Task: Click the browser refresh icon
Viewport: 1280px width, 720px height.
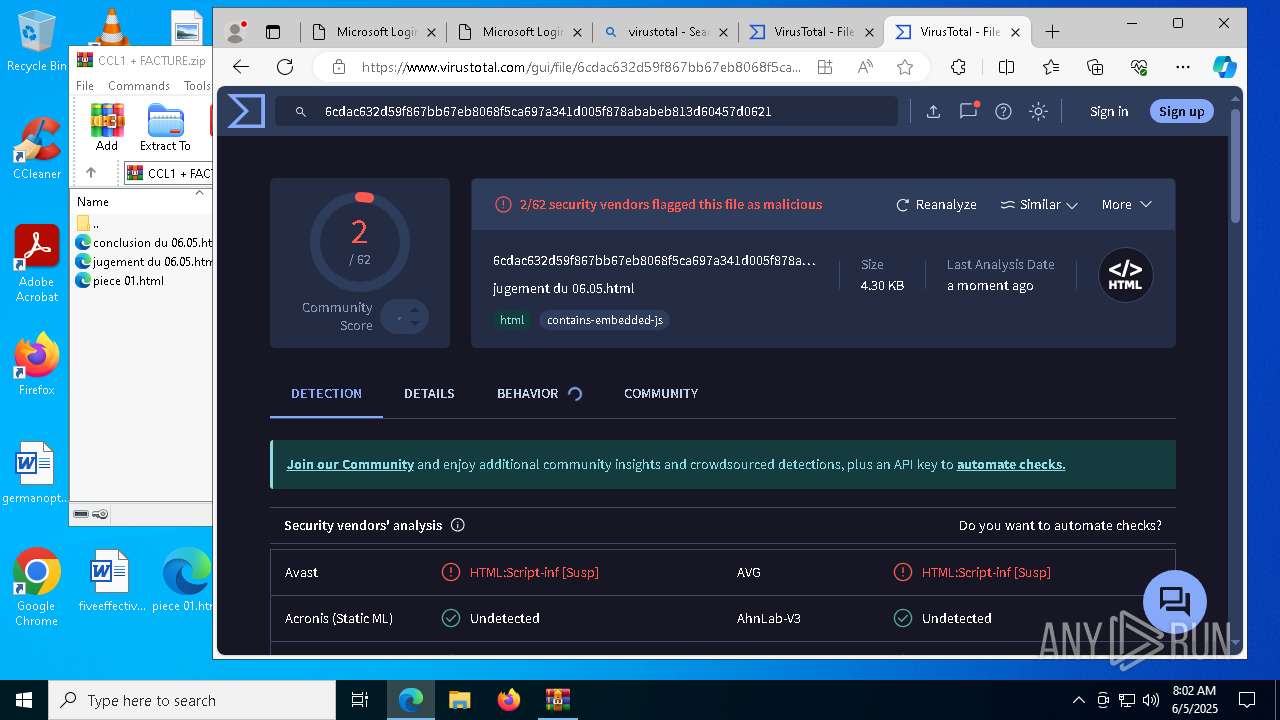Action: click(x=285, y=67)
